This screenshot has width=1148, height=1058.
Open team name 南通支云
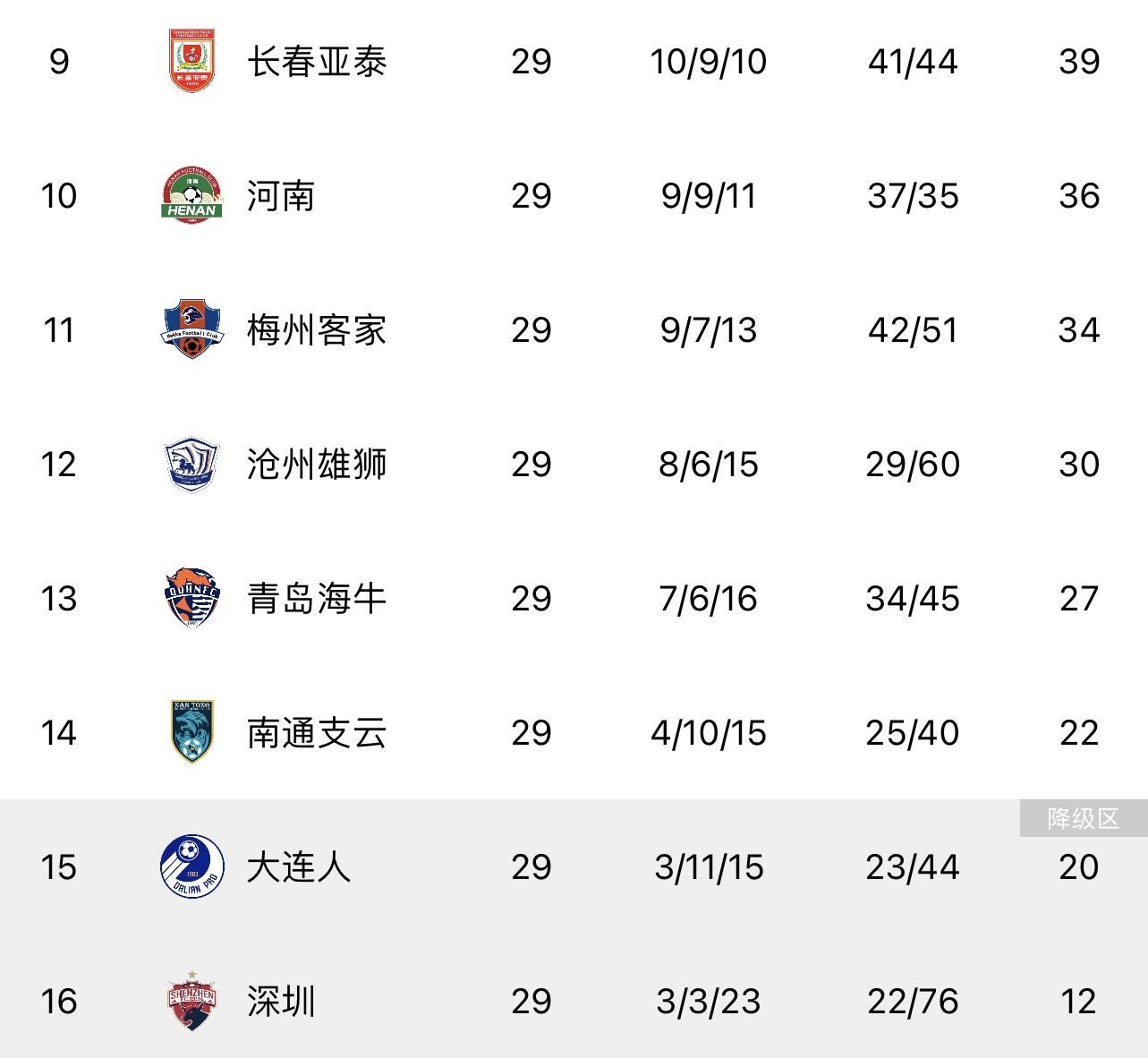(317, 733)
